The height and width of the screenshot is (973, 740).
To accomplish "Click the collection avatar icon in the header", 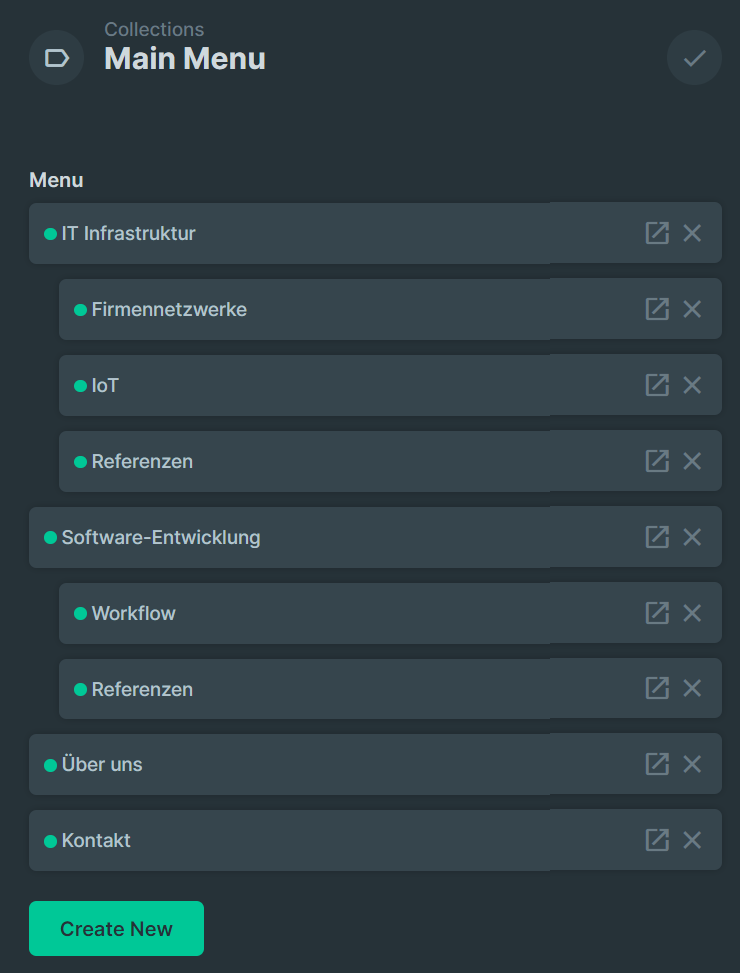I will pos(56,57).
